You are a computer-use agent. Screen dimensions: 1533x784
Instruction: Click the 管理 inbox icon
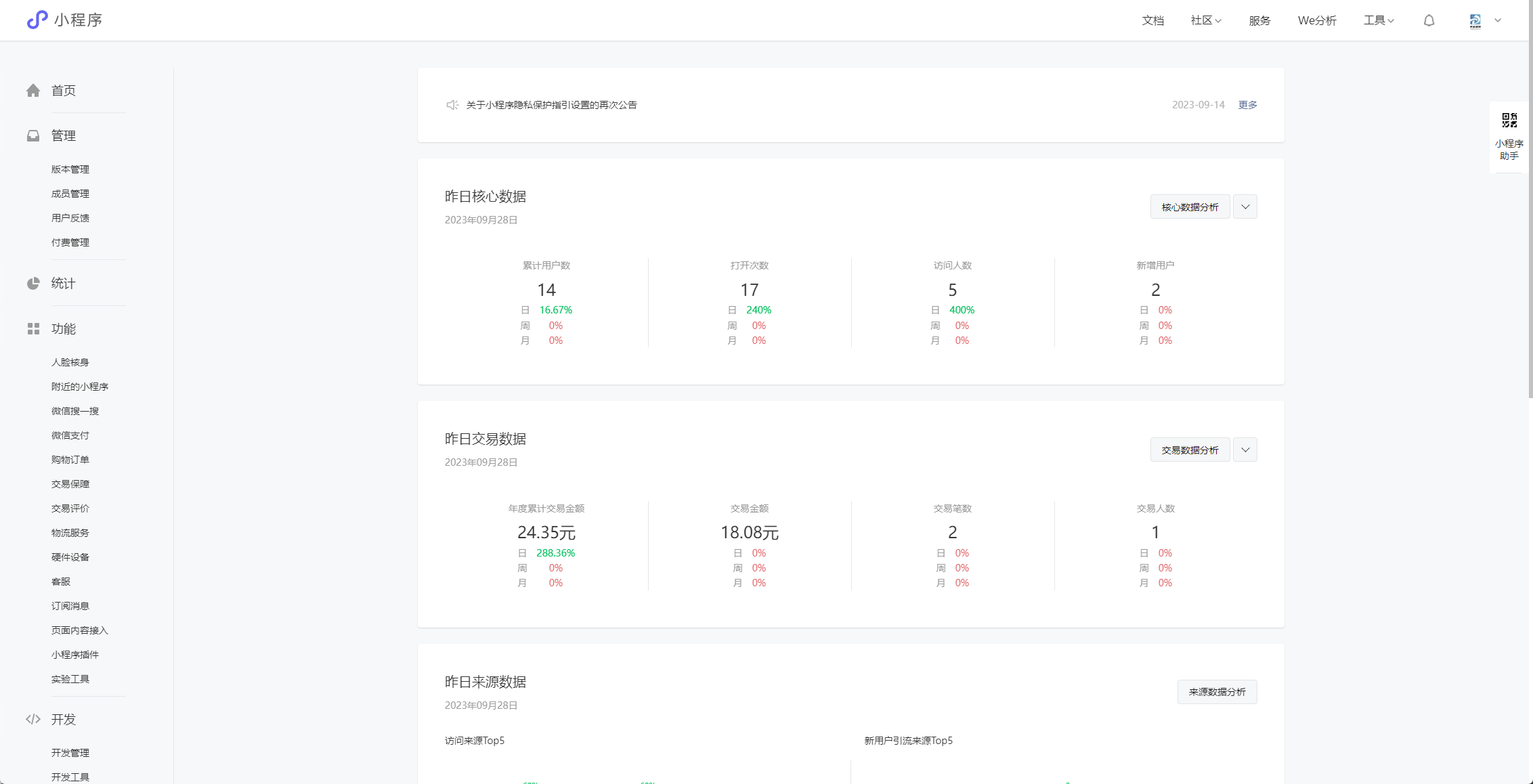(33, 136)
